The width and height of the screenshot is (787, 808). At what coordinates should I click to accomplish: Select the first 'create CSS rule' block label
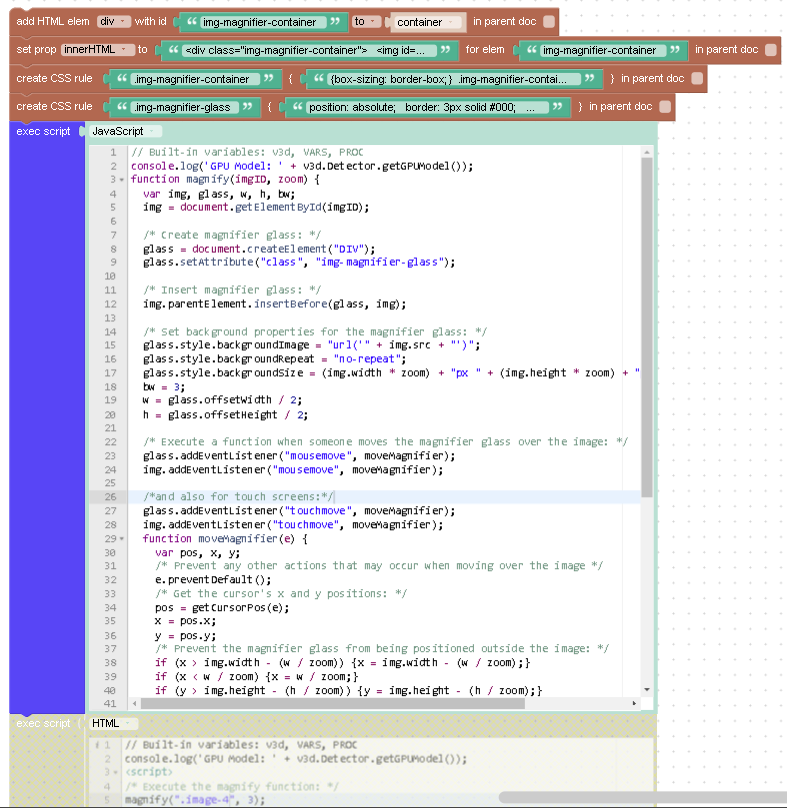tap(54, 78)
